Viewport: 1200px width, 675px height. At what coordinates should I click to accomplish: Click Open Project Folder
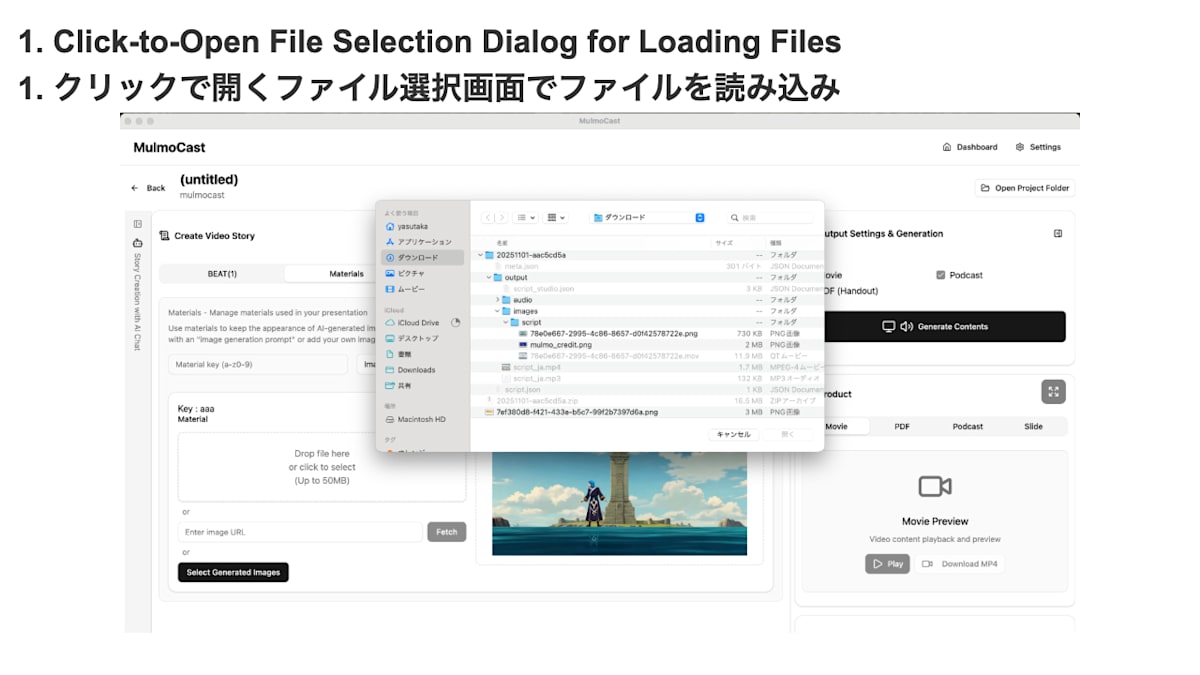tap(1024, 188)
